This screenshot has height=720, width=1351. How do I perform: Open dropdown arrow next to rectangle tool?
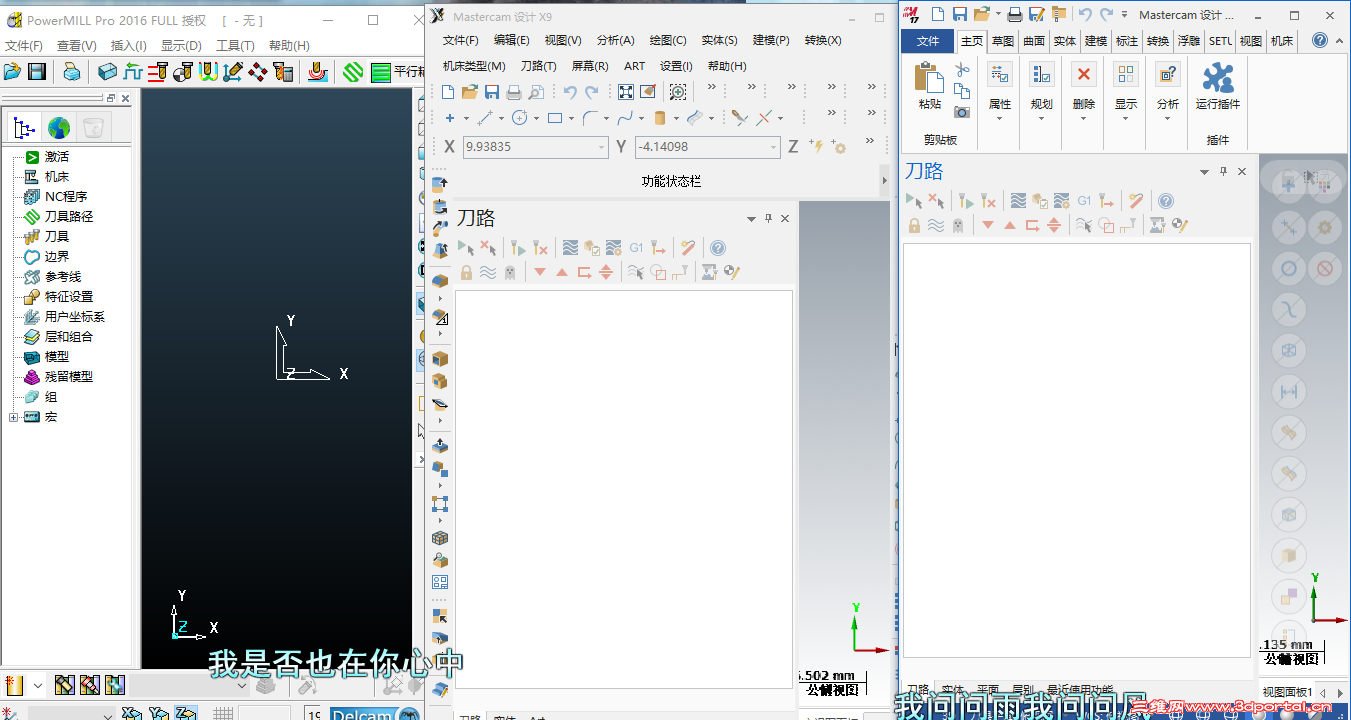571,118
